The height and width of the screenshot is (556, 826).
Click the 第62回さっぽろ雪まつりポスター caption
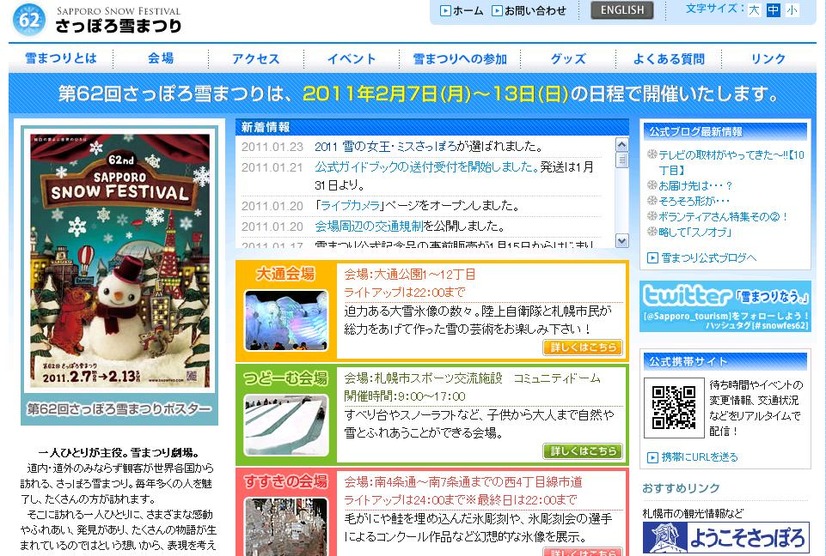119,409
